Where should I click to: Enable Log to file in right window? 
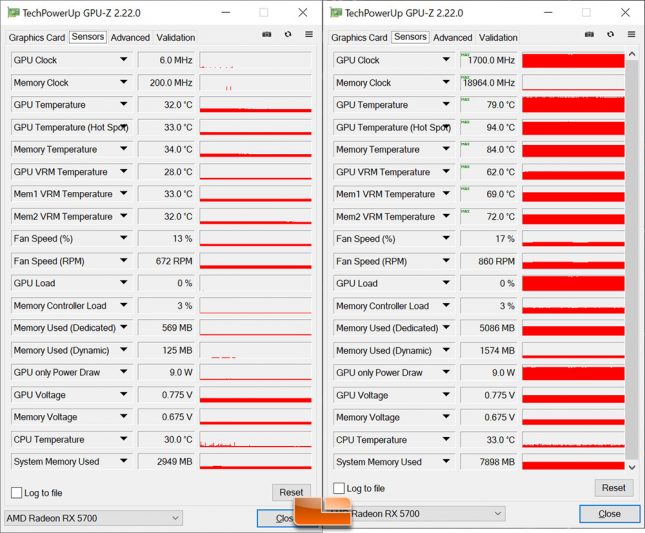pyautogui.click(x=339, y=488)
